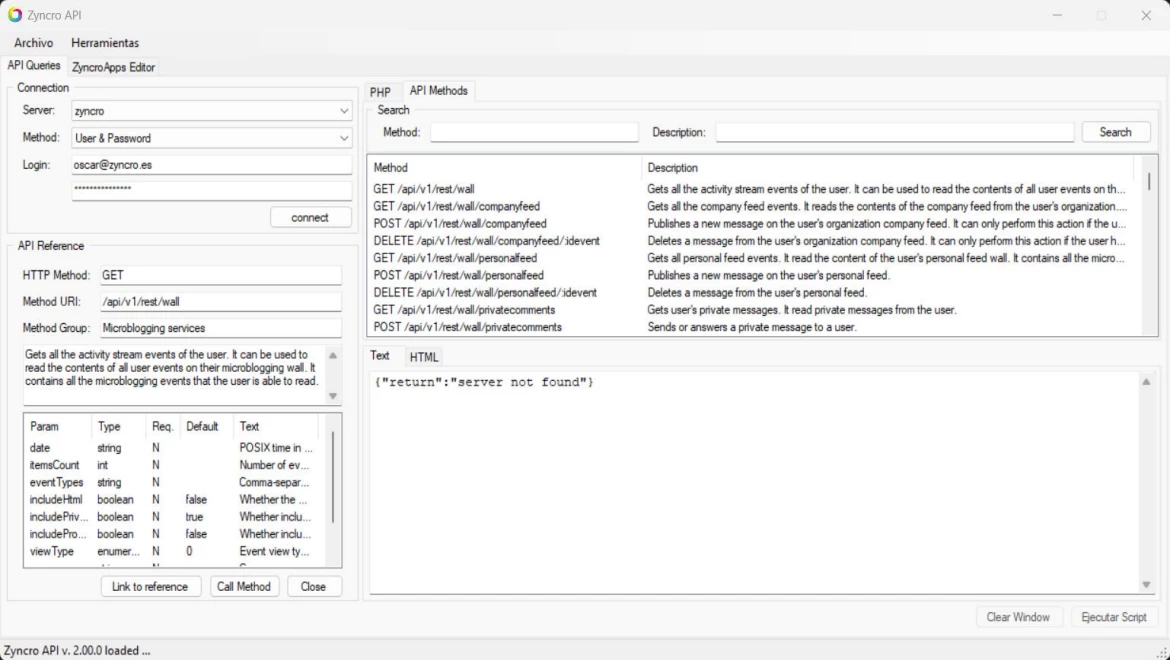Click the Param column header

click(58, 427)
